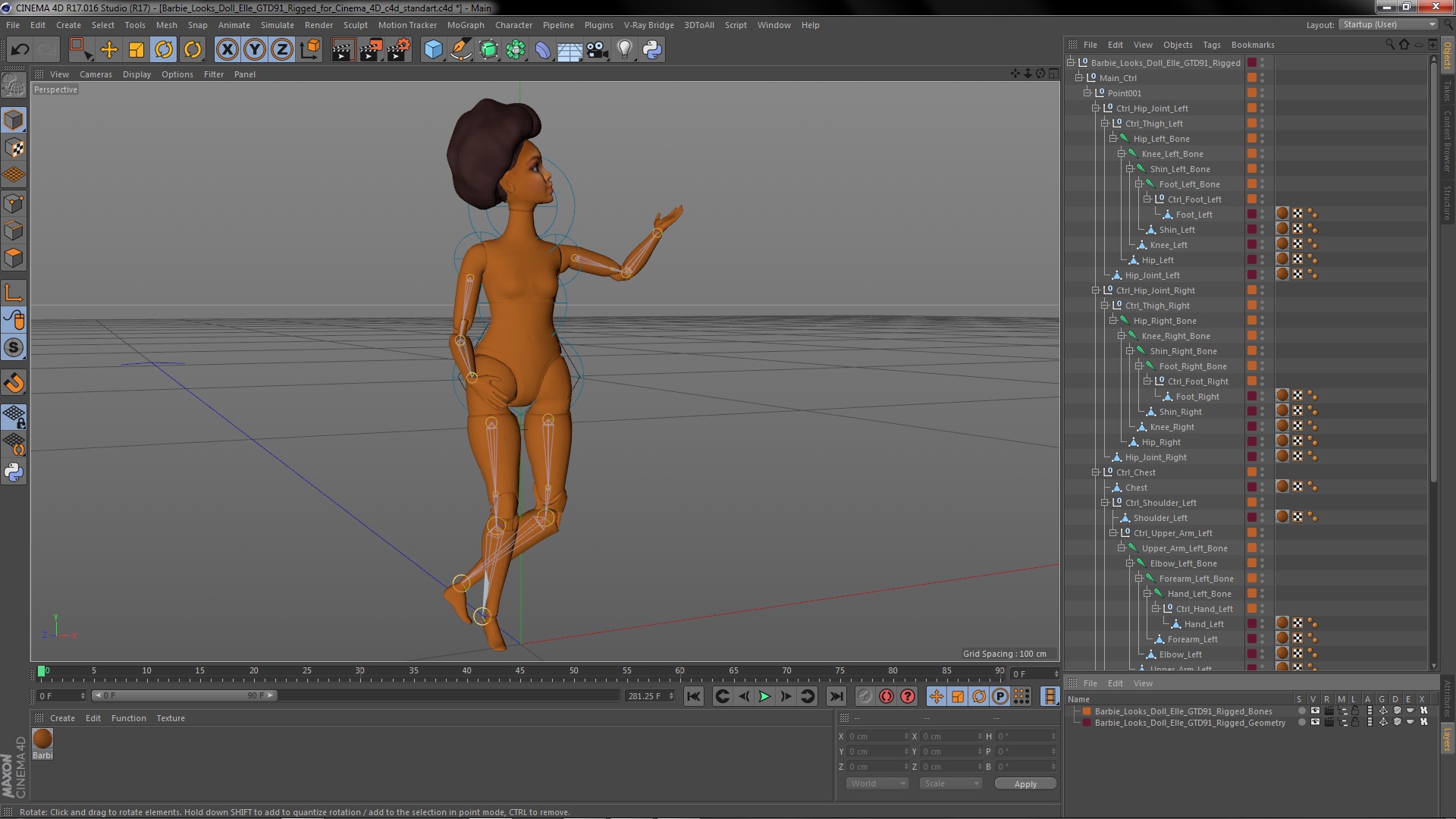
Task: Play the animation forward
Action: pos(764,696)
